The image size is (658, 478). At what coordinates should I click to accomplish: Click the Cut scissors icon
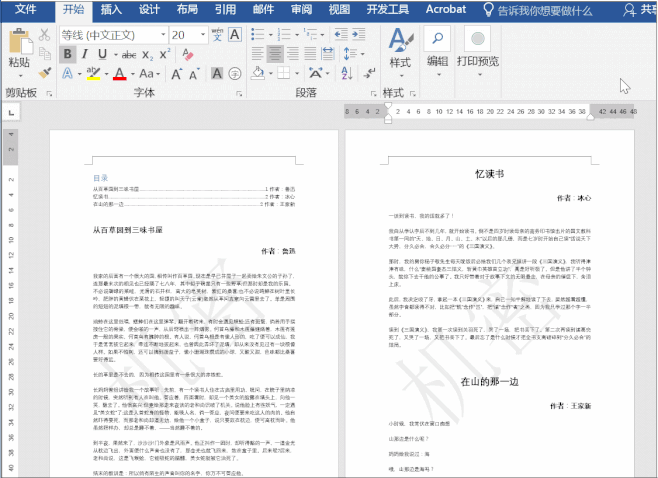tap(44, 35)
